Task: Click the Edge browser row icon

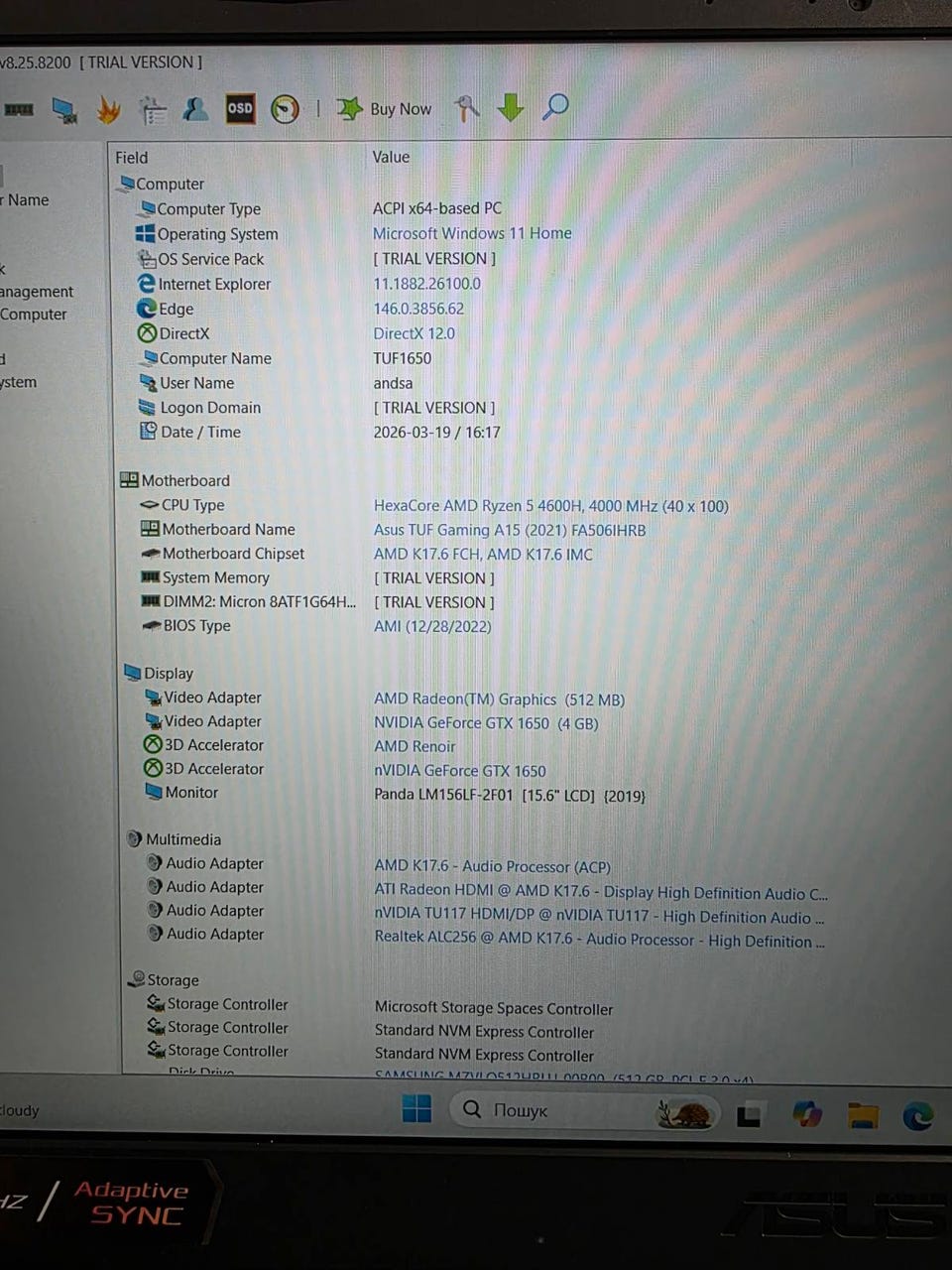Action: coord(147,309)
